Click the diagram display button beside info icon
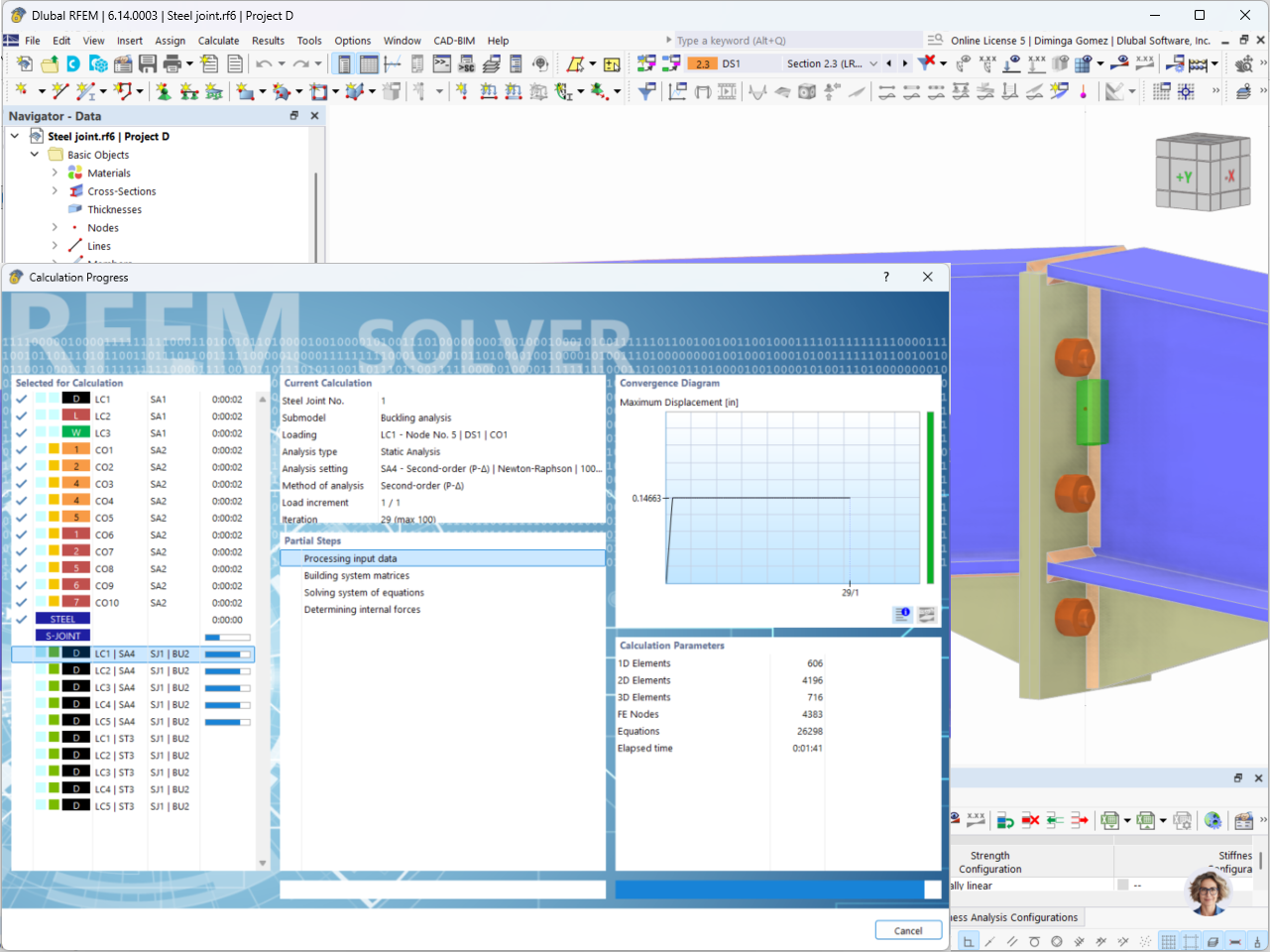The image size is (1270, 952). [x=926, y=615]
